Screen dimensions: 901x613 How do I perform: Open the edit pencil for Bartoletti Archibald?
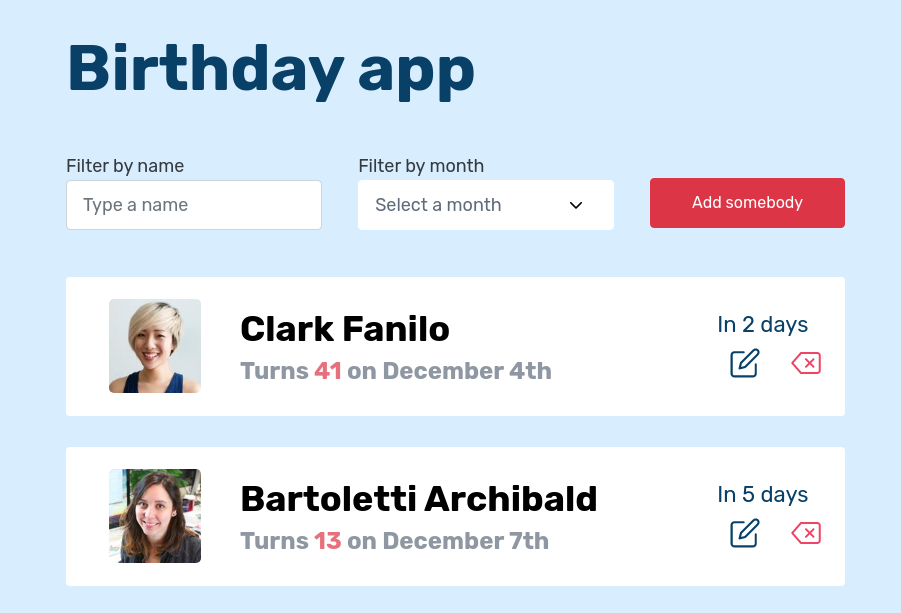(744, 533)
